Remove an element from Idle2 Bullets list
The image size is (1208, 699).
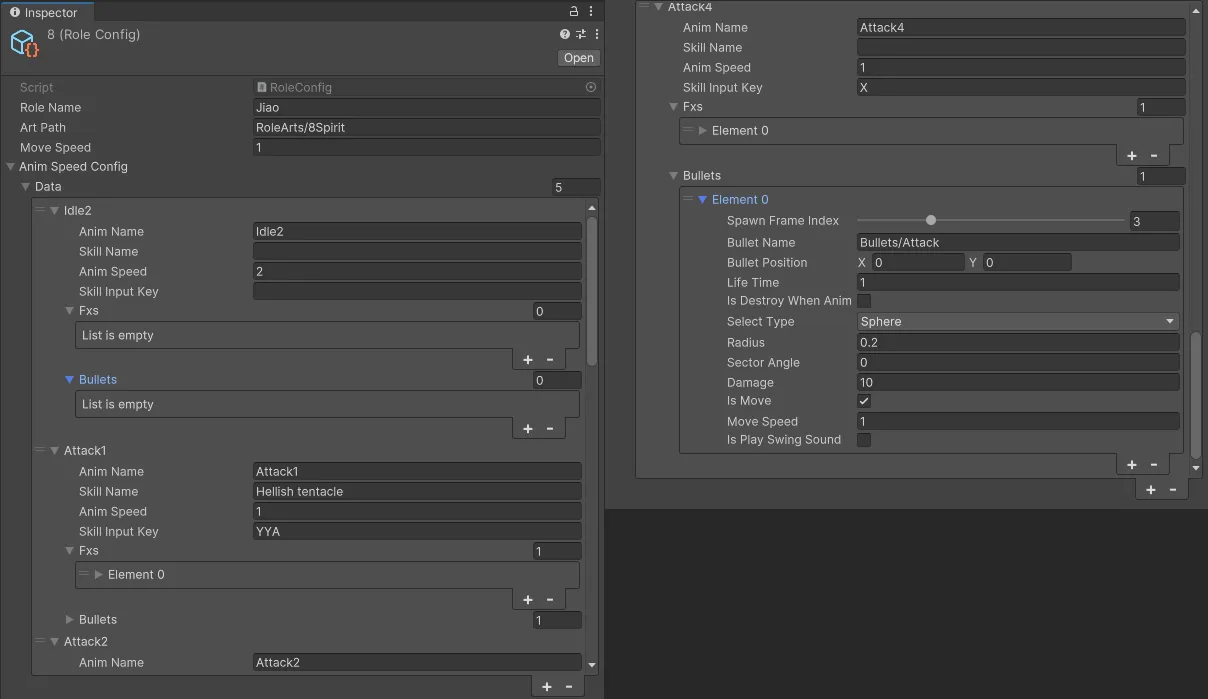(x=550, y=428)
